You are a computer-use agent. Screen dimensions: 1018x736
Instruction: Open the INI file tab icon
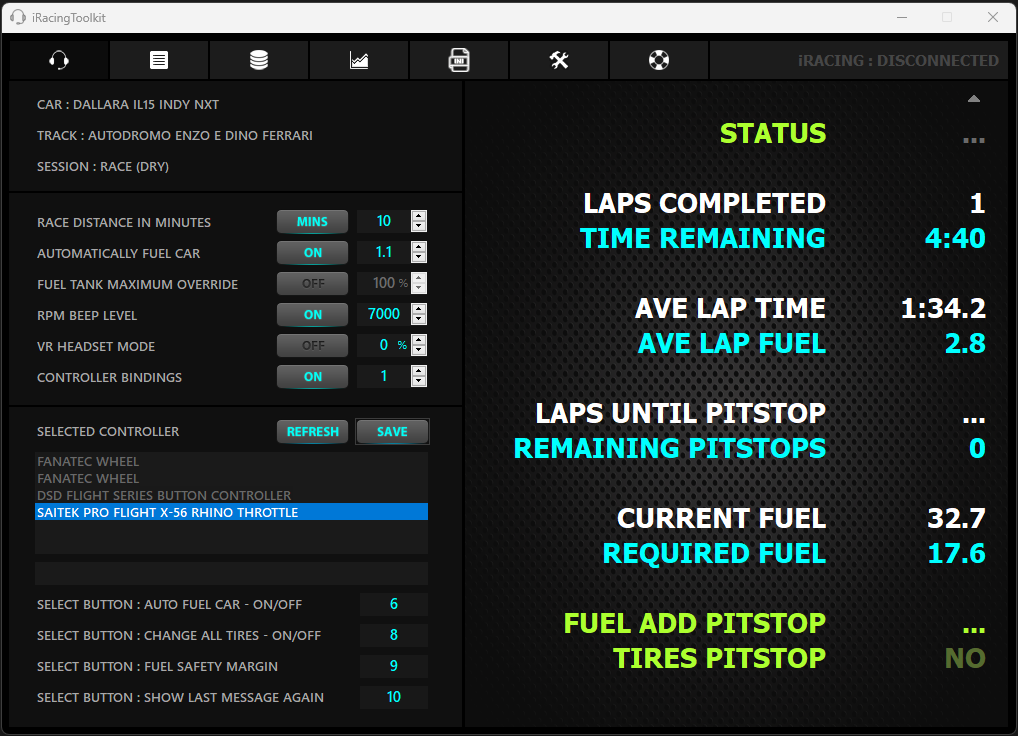(459, 60)
